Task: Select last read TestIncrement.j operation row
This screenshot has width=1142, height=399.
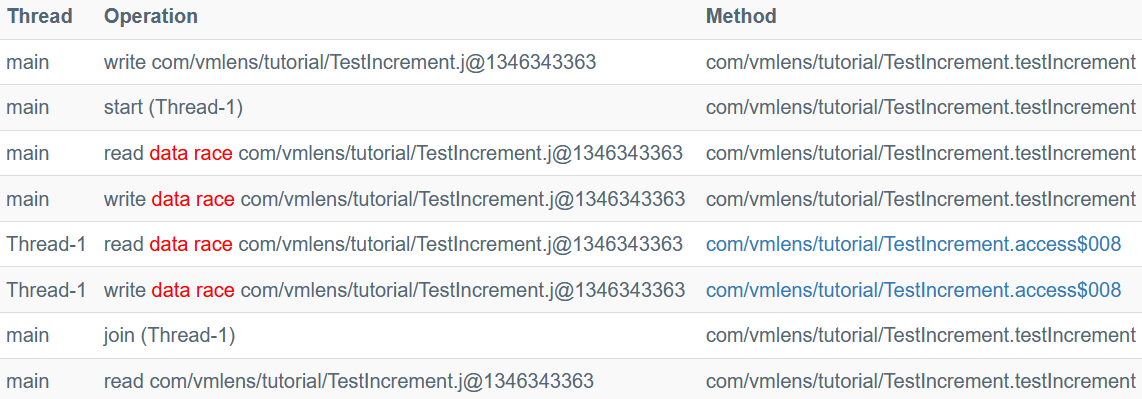Action: coord(571,379)
